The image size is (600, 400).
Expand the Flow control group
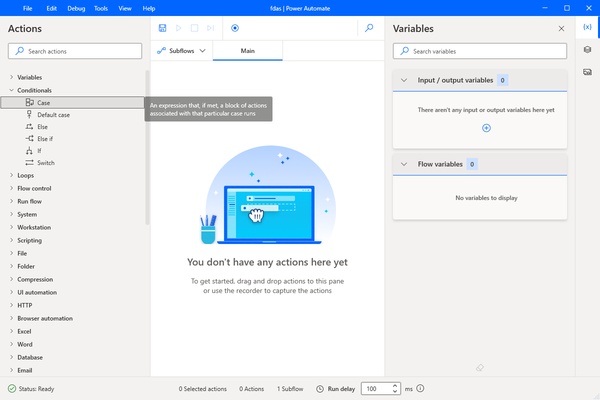click(x=11, y=188)
